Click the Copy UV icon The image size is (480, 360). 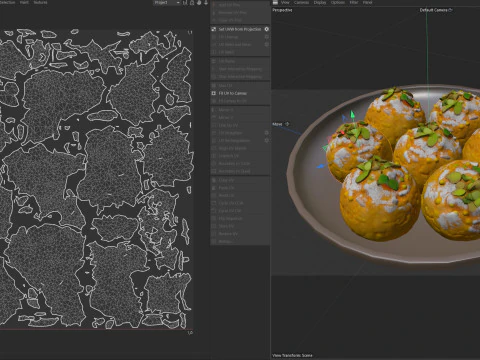214,180
